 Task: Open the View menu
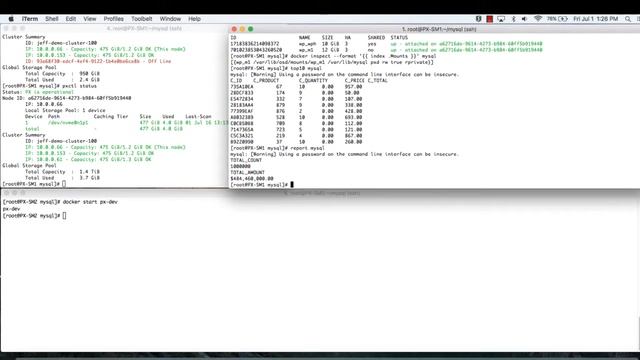[x=90, y=19]
